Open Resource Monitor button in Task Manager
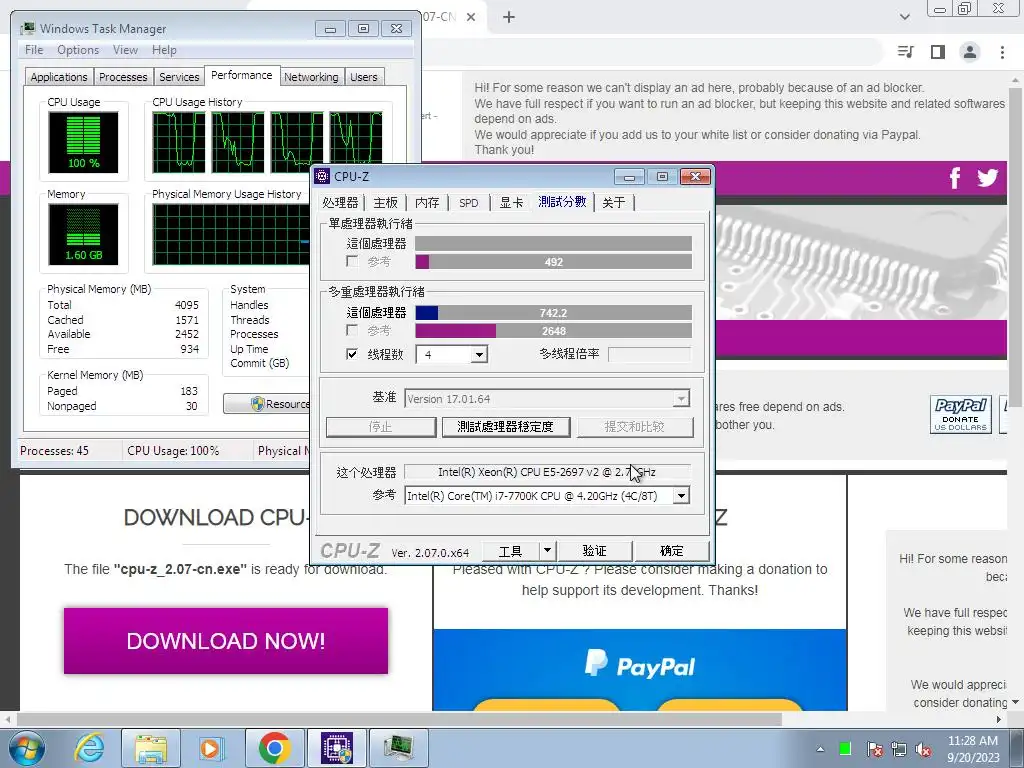Screen dimensions: 1024x768 [x=268, y=404]
